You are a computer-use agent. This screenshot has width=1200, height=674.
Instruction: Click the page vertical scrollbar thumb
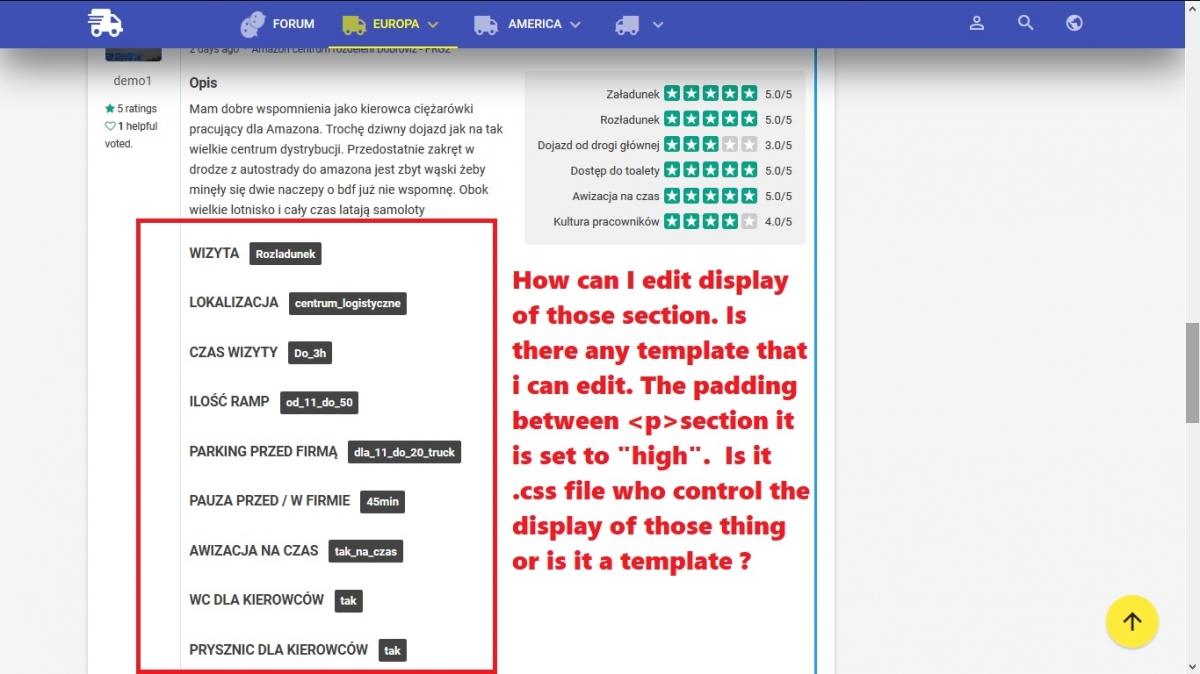coord(1192,373)
